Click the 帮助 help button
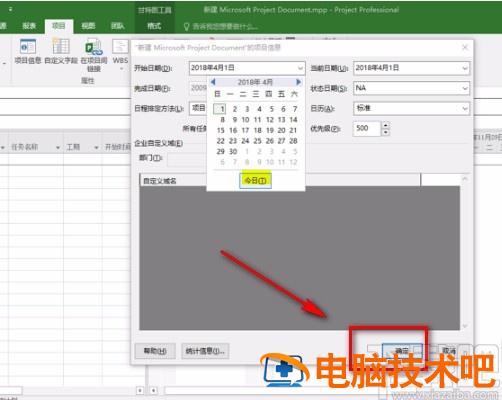The width and height of the screenshot is (502, 400). 155,351
